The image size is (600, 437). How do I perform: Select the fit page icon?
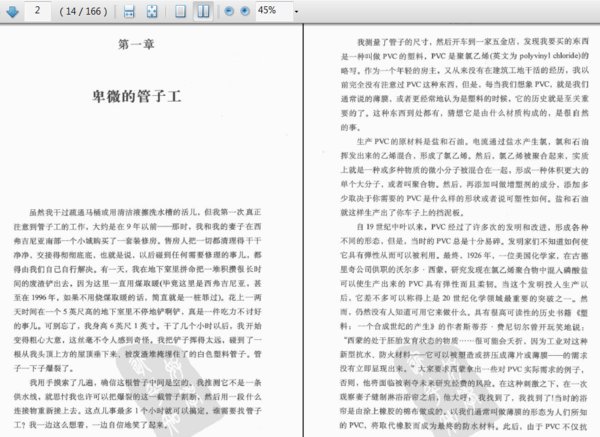[152, 11]
